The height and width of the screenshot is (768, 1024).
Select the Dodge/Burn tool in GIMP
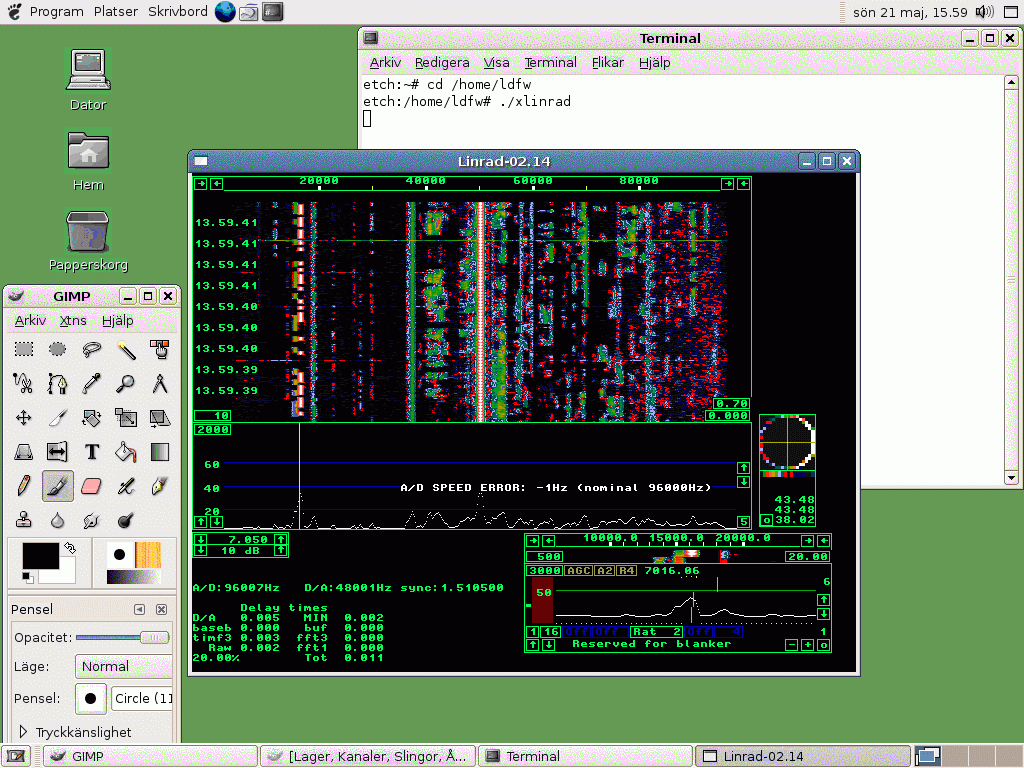(x=125, y=520)
